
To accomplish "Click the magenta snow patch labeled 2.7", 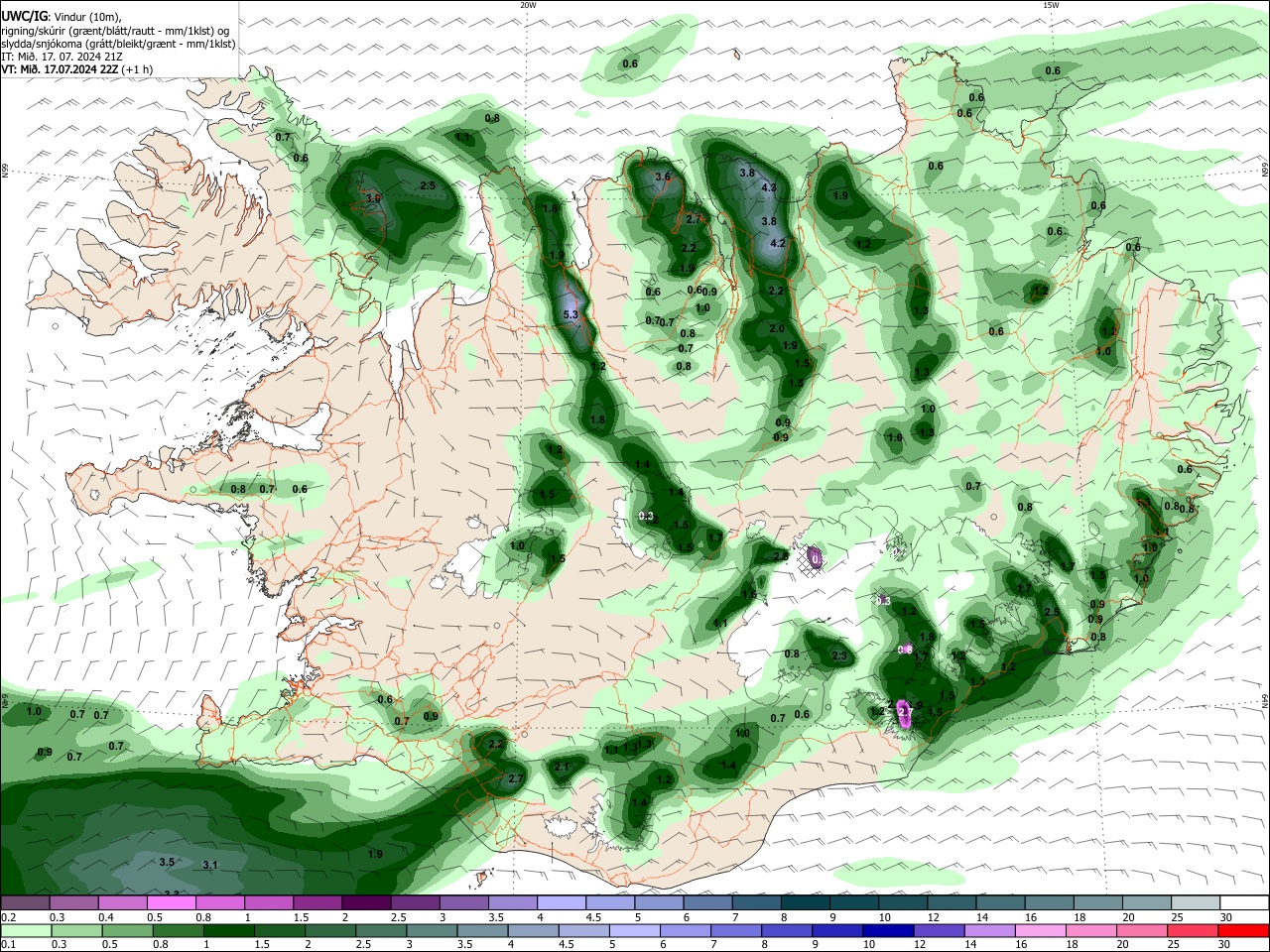I will [x=904, y=712].
